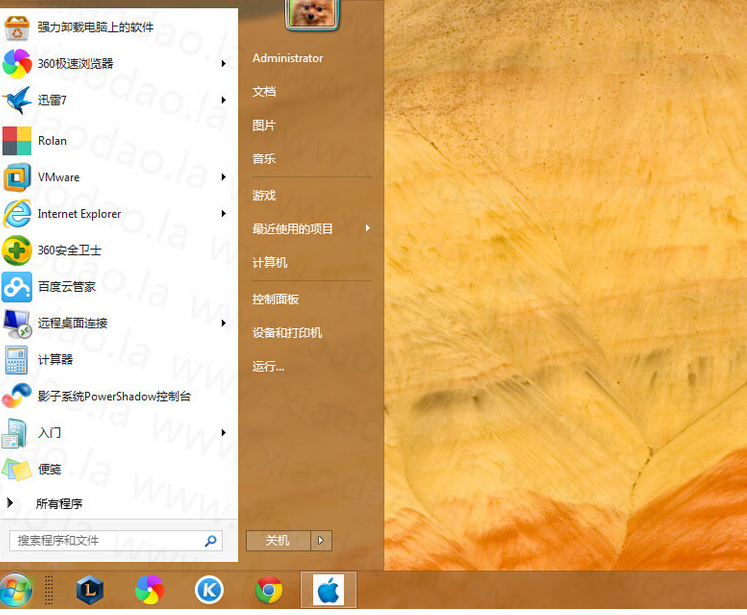Open 音乐 music
The height and width of the screenshot is (615, 747).
click(x=264, y=159)
